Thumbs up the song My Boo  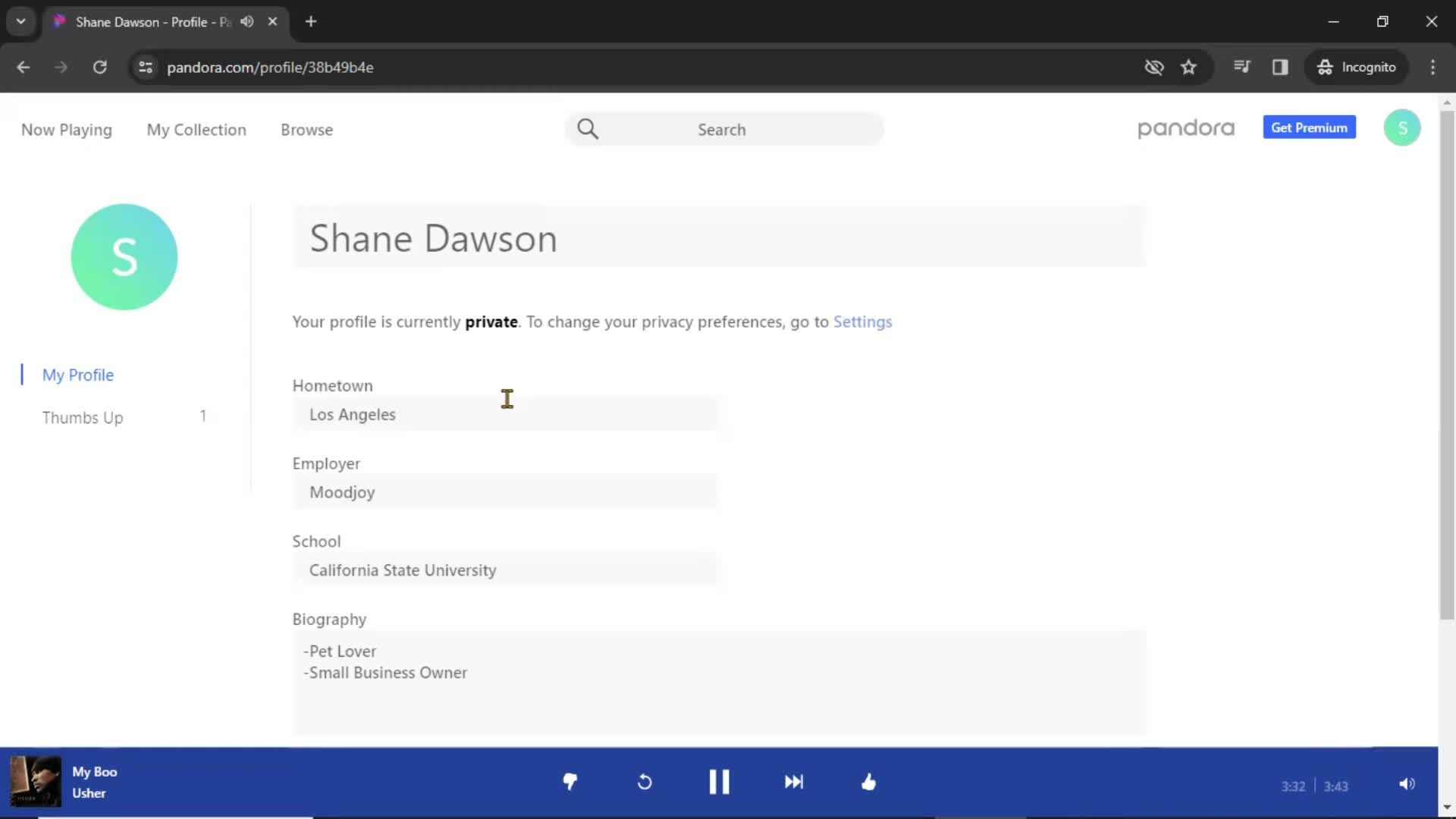click(869, 782)
